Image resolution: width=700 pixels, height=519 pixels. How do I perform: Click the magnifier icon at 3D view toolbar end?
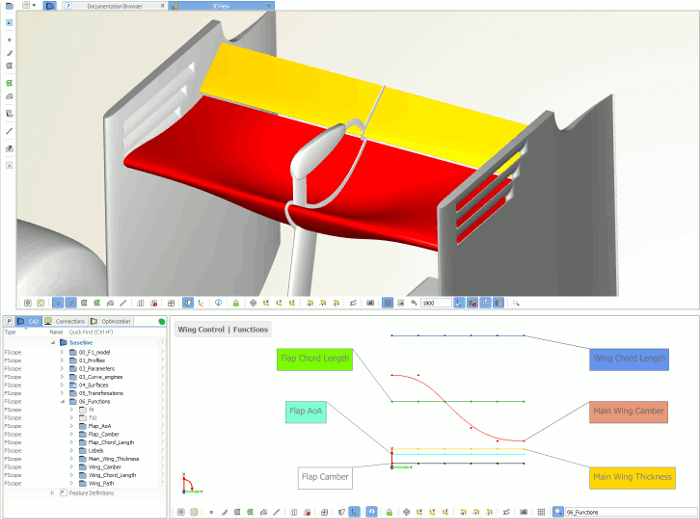[516, 303]
